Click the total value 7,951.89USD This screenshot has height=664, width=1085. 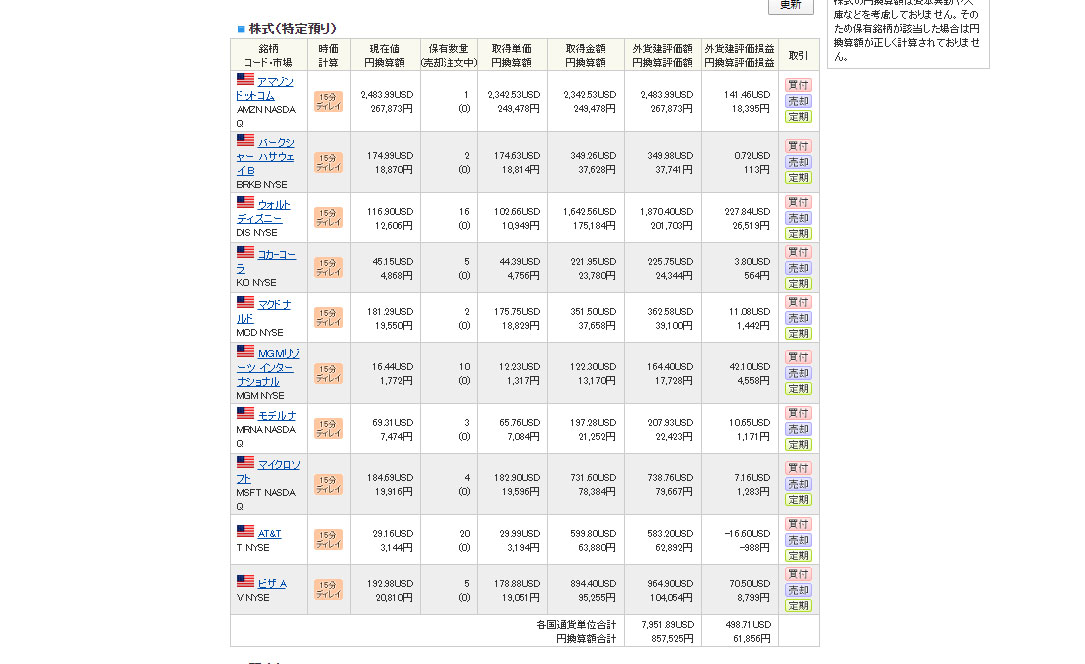667,625
